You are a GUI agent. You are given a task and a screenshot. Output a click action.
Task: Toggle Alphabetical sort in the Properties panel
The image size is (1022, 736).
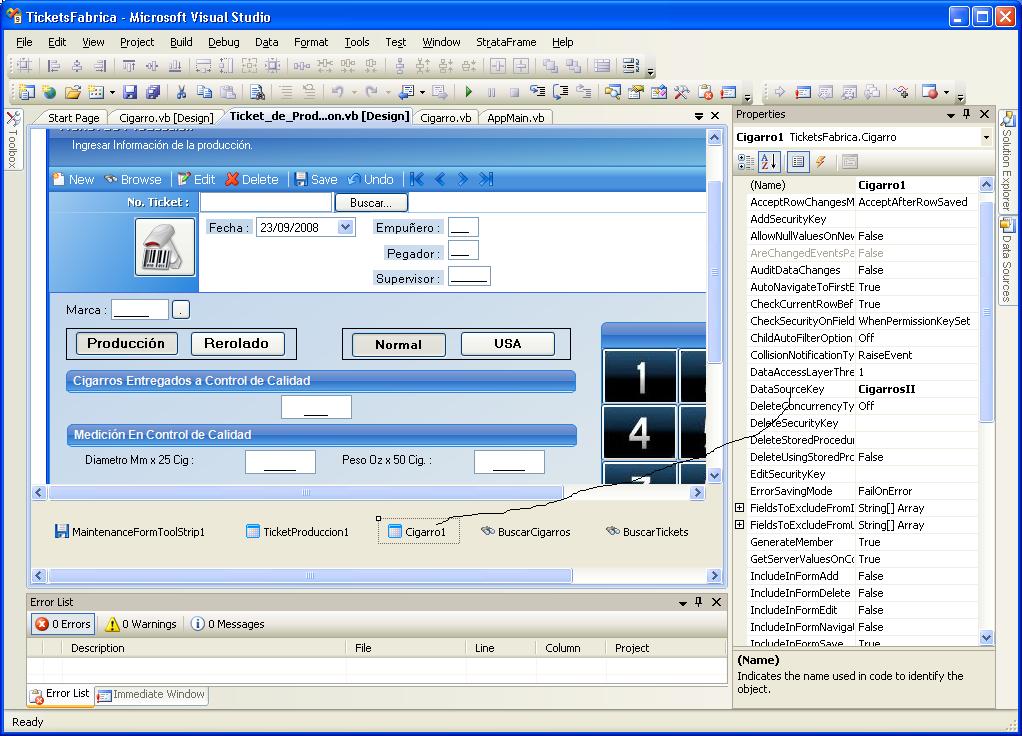pyautogui.click(x=769, y=162)
